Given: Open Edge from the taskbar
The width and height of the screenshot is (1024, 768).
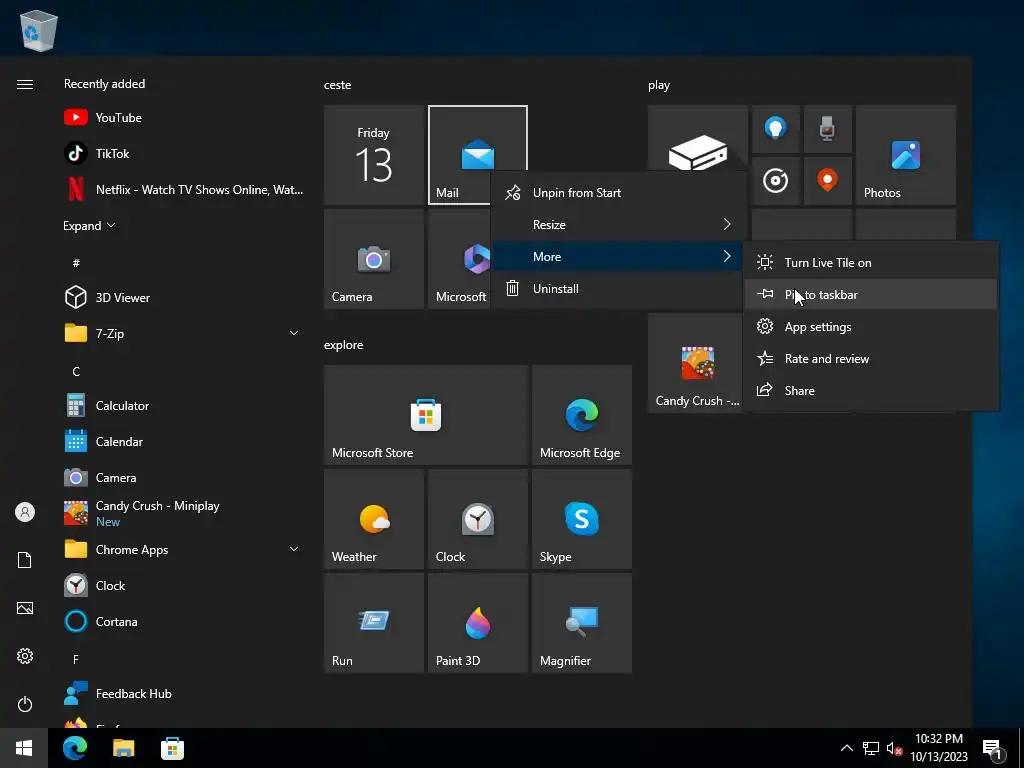Looking at the screenshot, I should coord(74,748).
